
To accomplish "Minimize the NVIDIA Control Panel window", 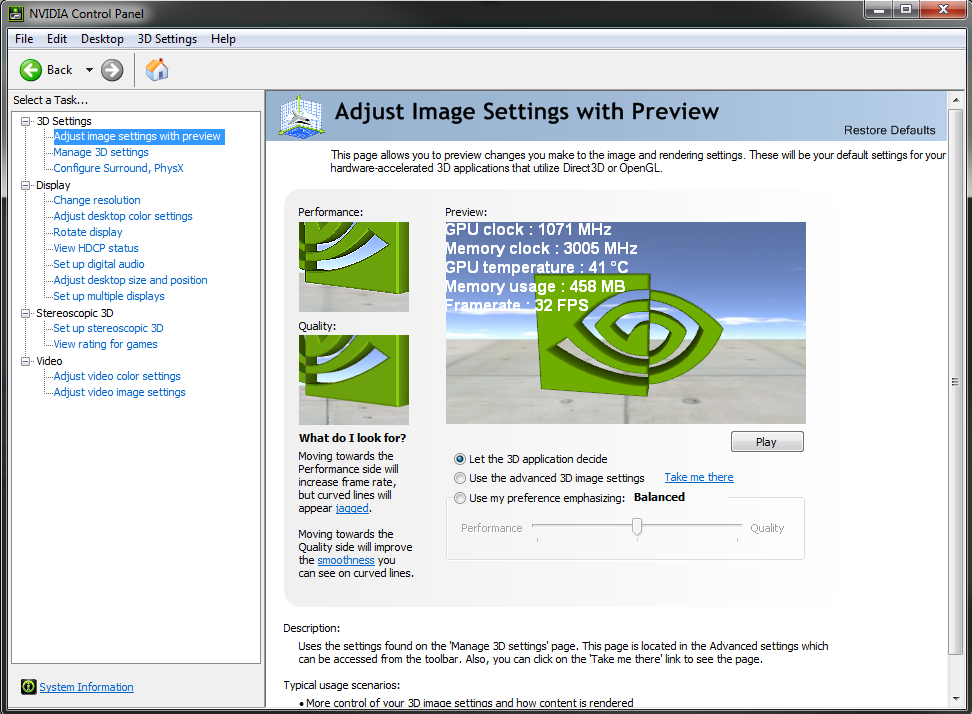I will (x=878, y=9).
